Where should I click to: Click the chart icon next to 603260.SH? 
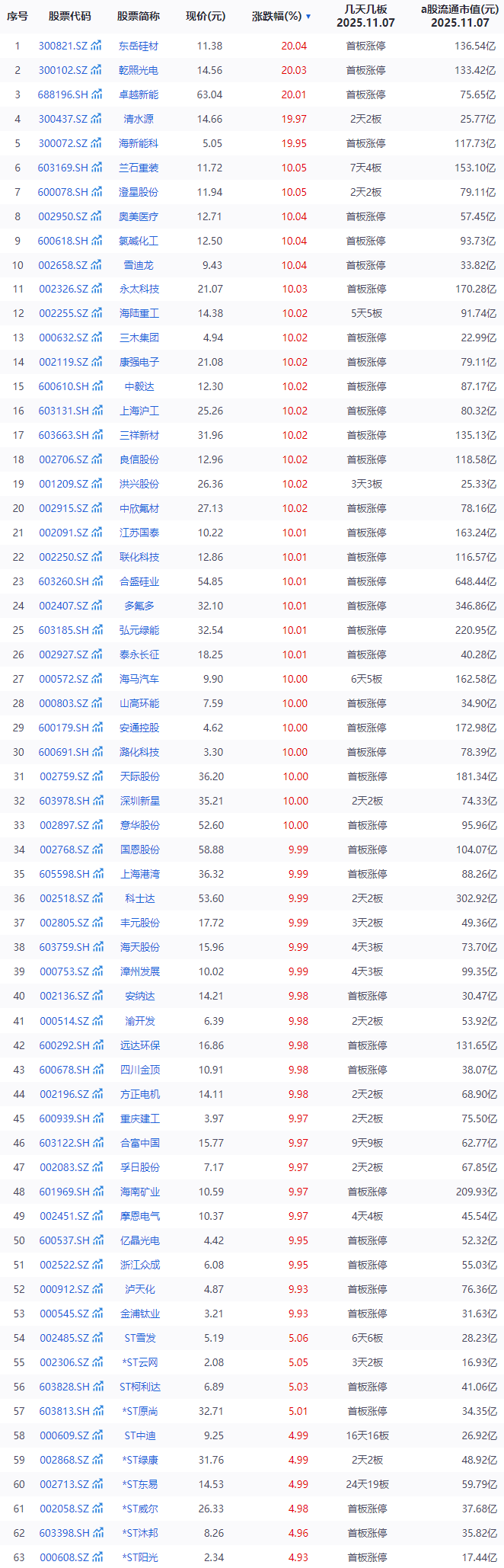97,581
